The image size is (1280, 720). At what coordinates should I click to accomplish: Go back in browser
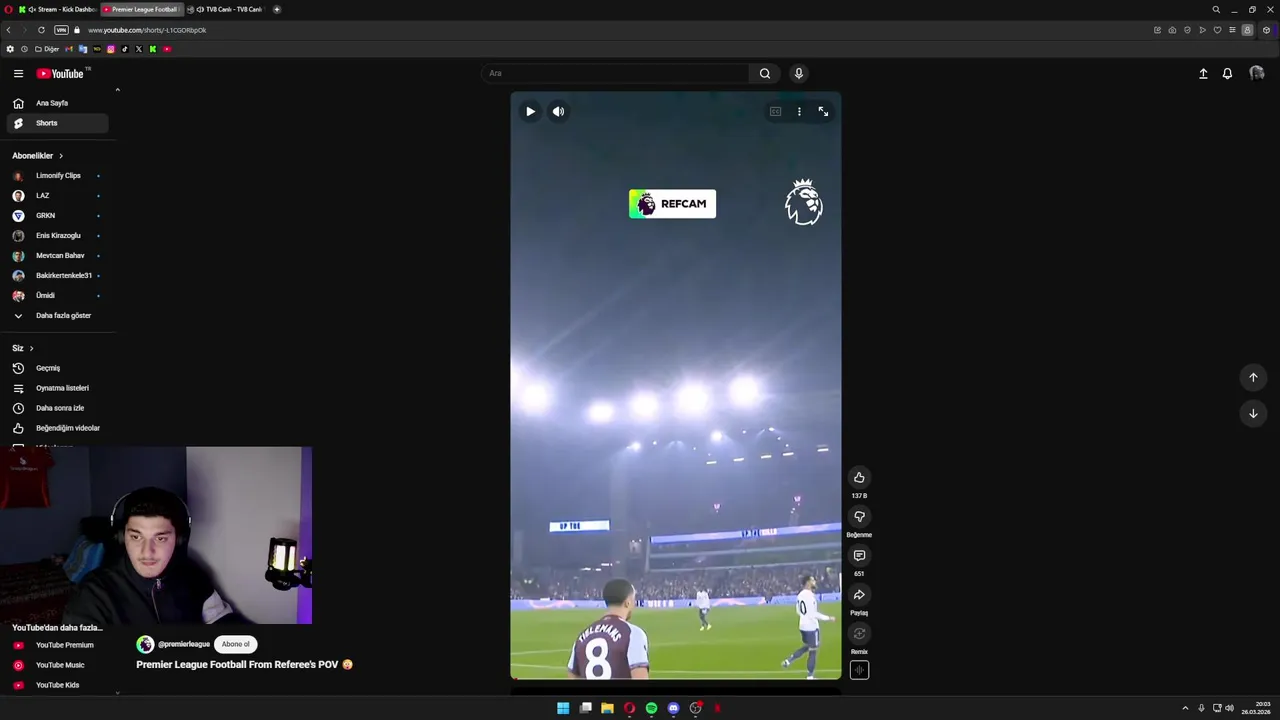(x=9, y=30)
